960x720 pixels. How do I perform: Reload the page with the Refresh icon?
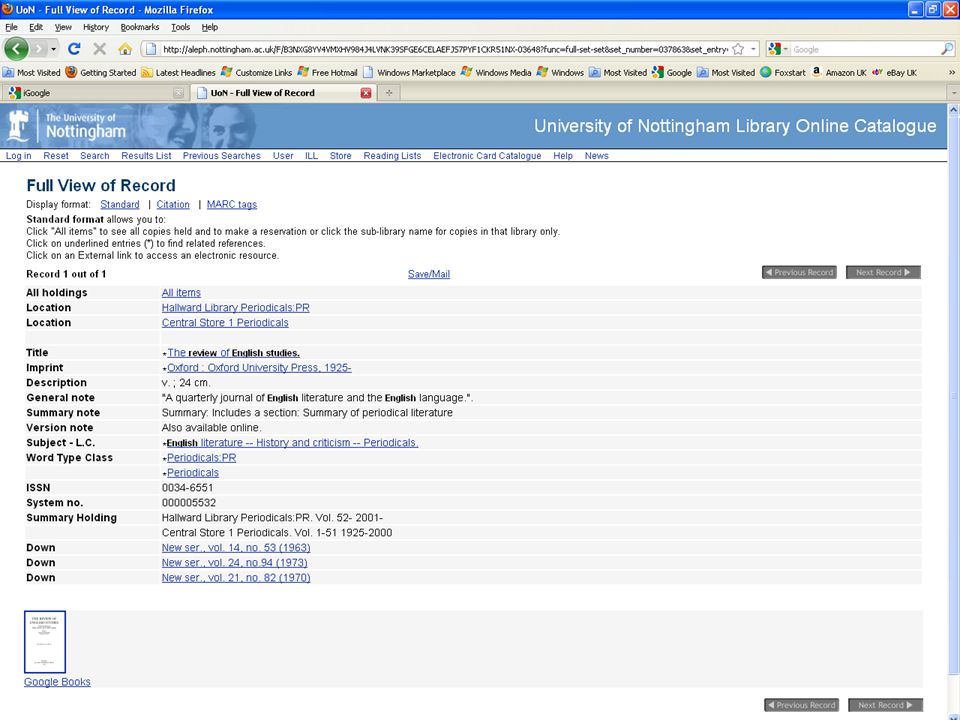coord(74,49)
